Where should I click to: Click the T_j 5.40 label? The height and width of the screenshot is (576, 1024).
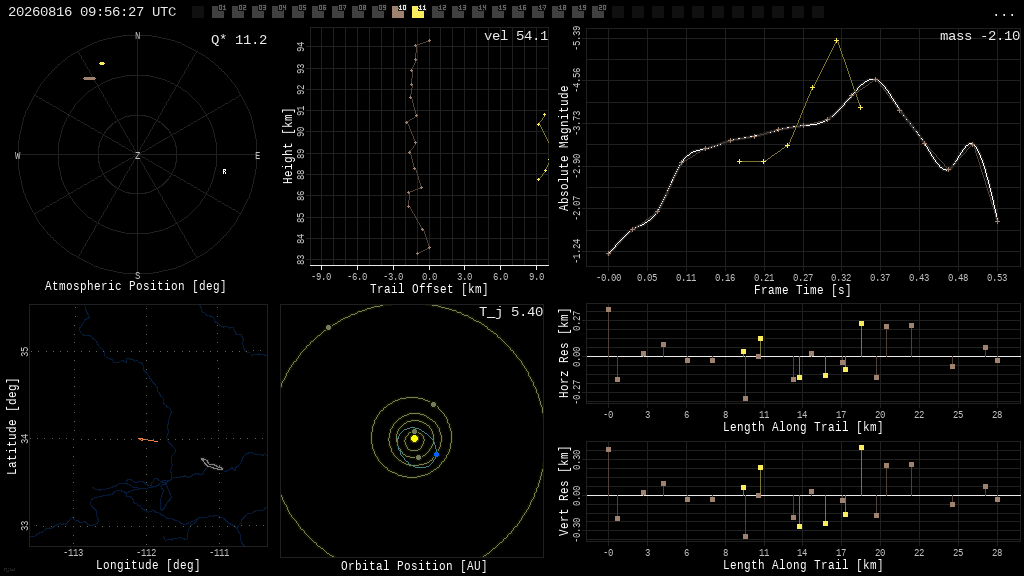tap(511, 312)
